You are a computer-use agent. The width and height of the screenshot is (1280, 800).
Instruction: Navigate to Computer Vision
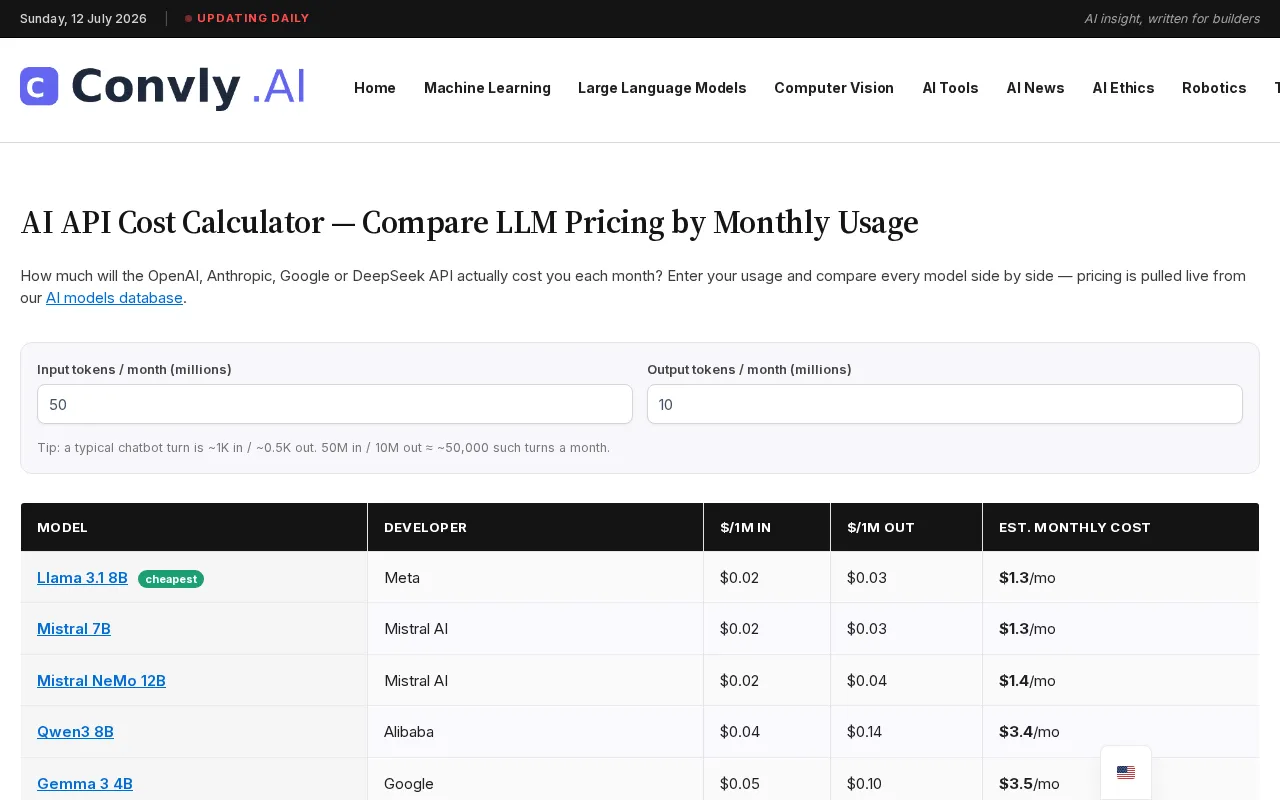[834, 88]
